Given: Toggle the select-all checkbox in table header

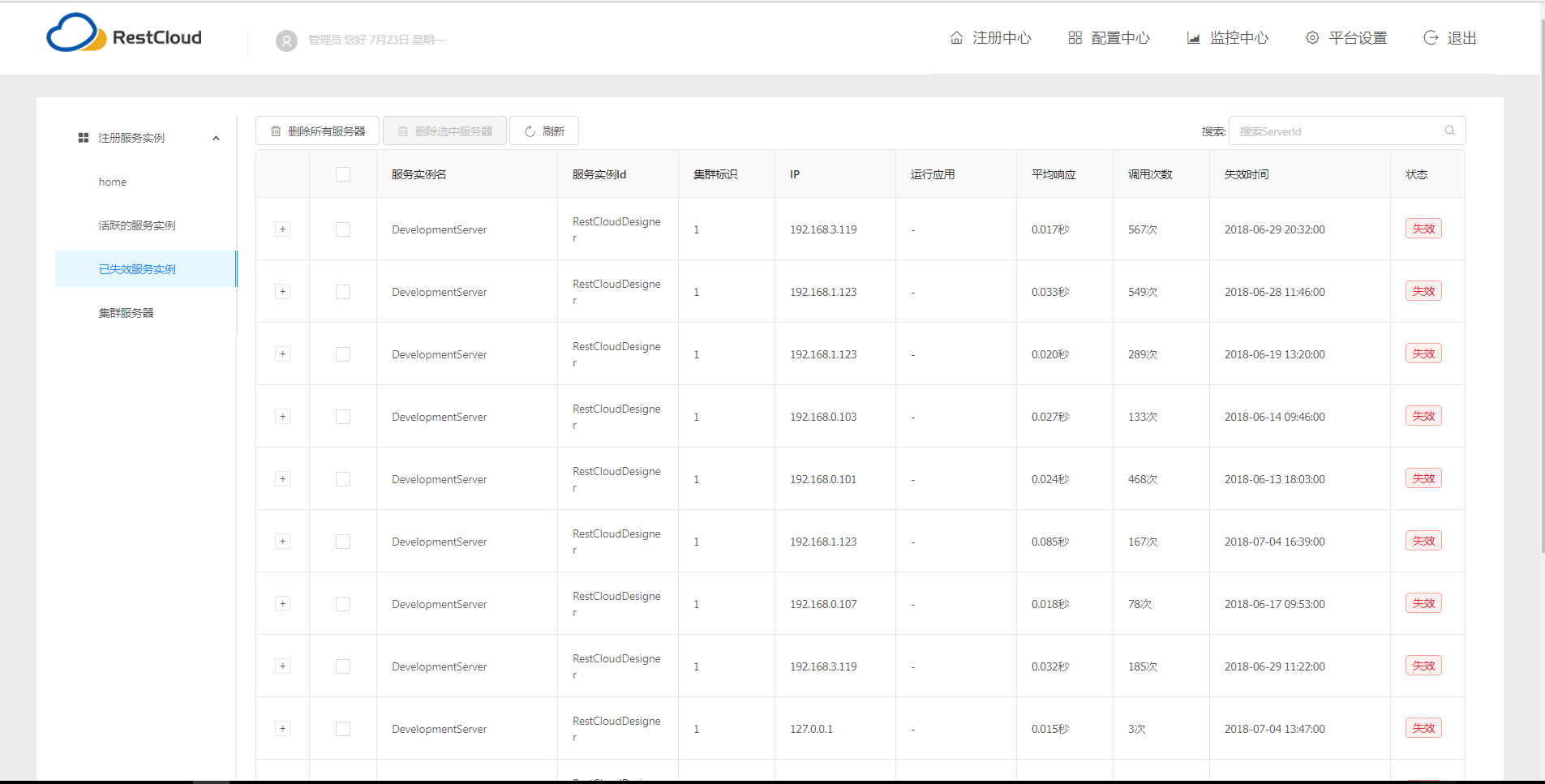Looking at the screenshot, I should click(343, 174).
